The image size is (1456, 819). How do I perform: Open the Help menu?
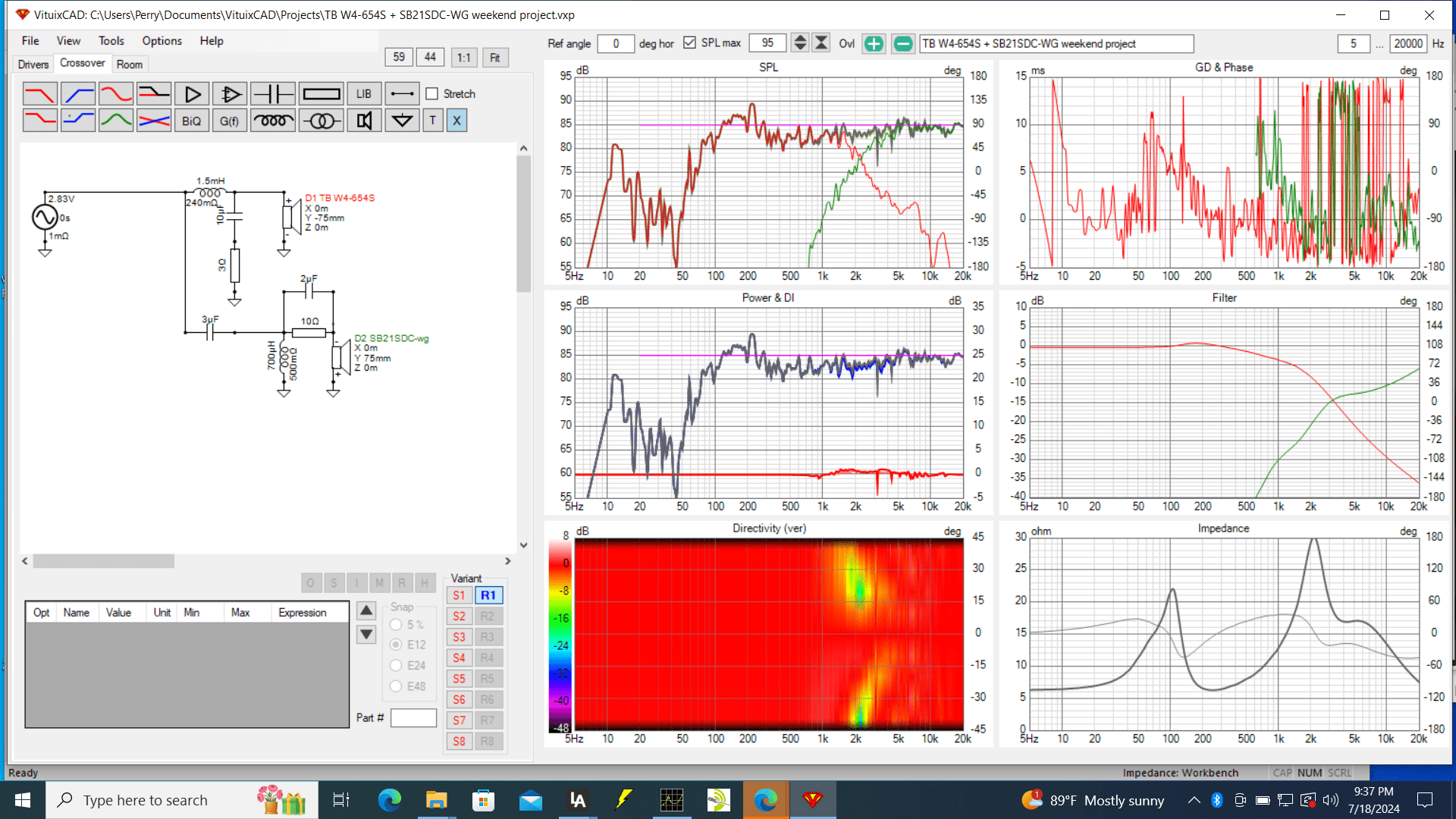point(212,41)
